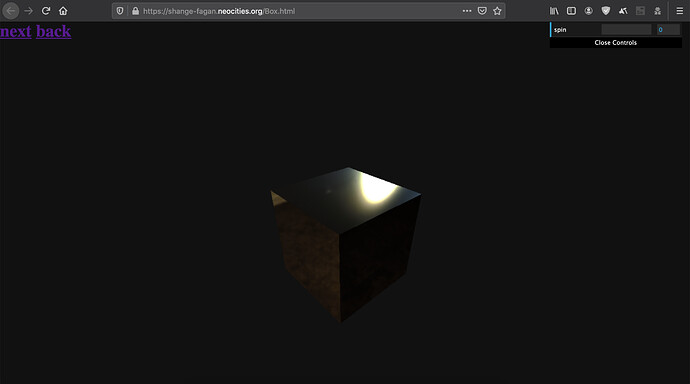The image size is (690, 384).
Task: Open the Firefox hamburger menu
Action: tap(679, 11)
